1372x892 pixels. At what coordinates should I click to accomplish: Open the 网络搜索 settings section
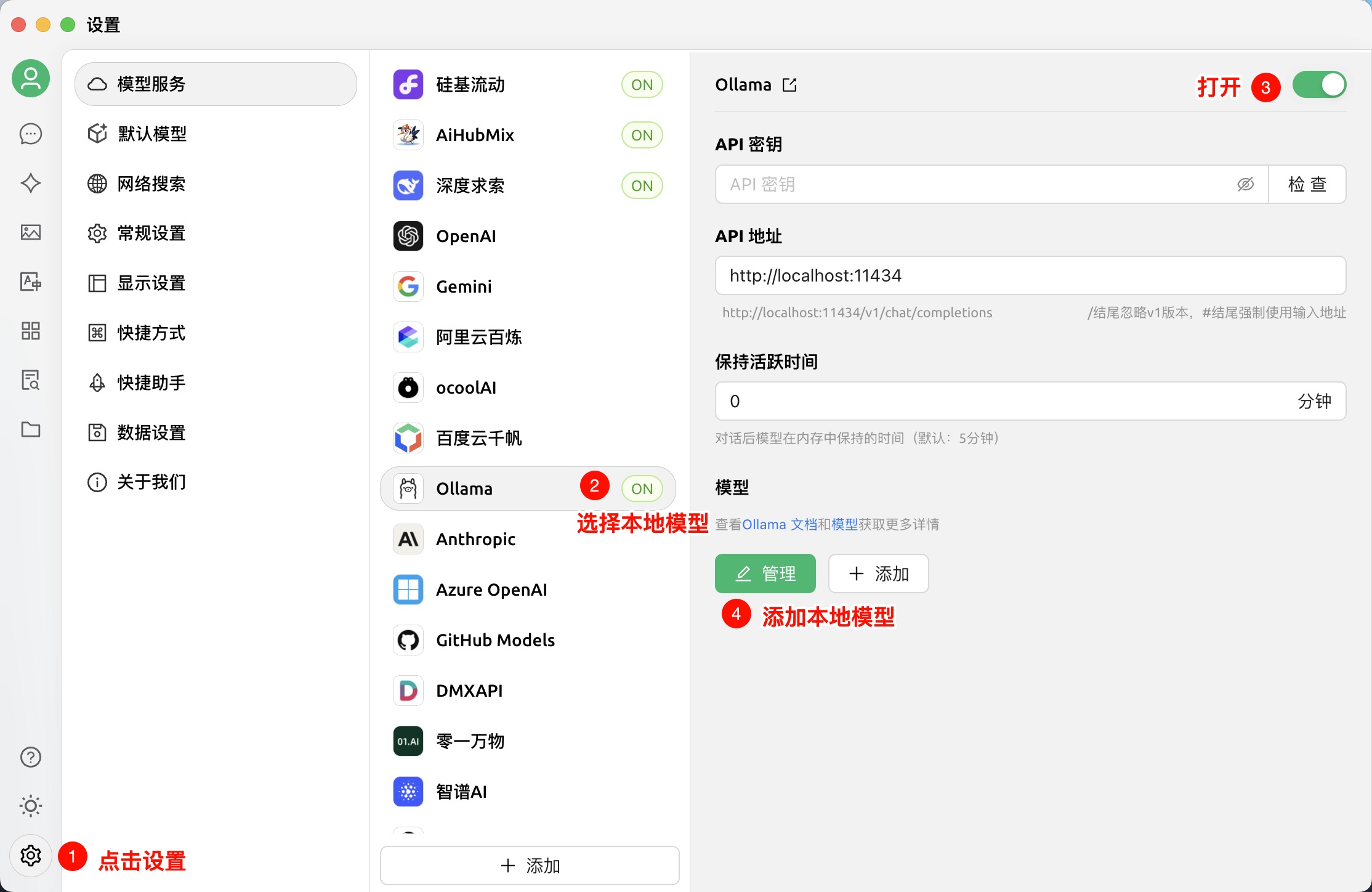[151, 184]
